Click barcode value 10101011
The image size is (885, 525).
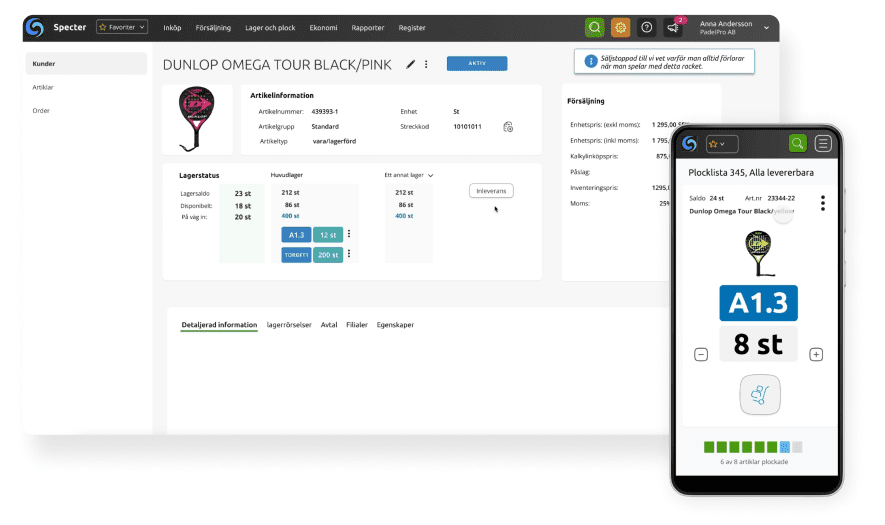point(467,126)
